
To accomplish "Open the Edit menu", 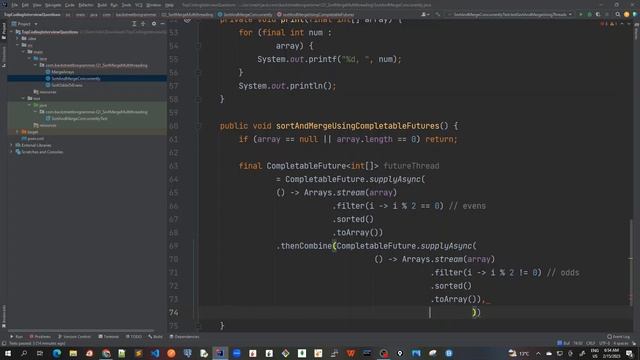I will point(25,5).
